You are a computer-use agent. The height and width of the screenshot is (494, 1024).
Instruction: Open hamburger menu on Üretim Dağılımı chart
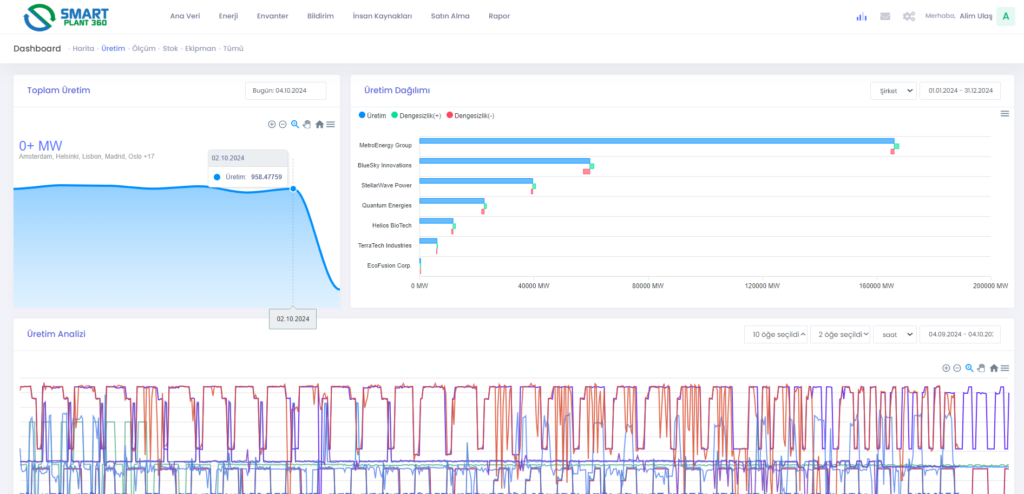click(1005, 113)
